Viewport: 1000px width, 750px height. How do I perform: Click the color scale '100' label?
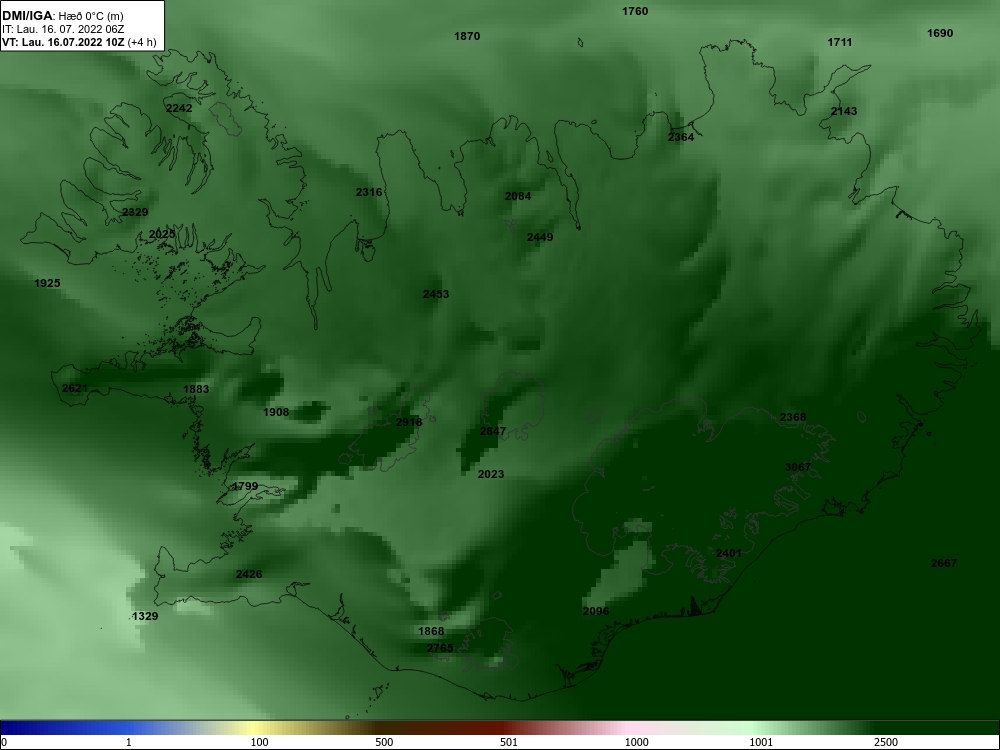(259, 742)
